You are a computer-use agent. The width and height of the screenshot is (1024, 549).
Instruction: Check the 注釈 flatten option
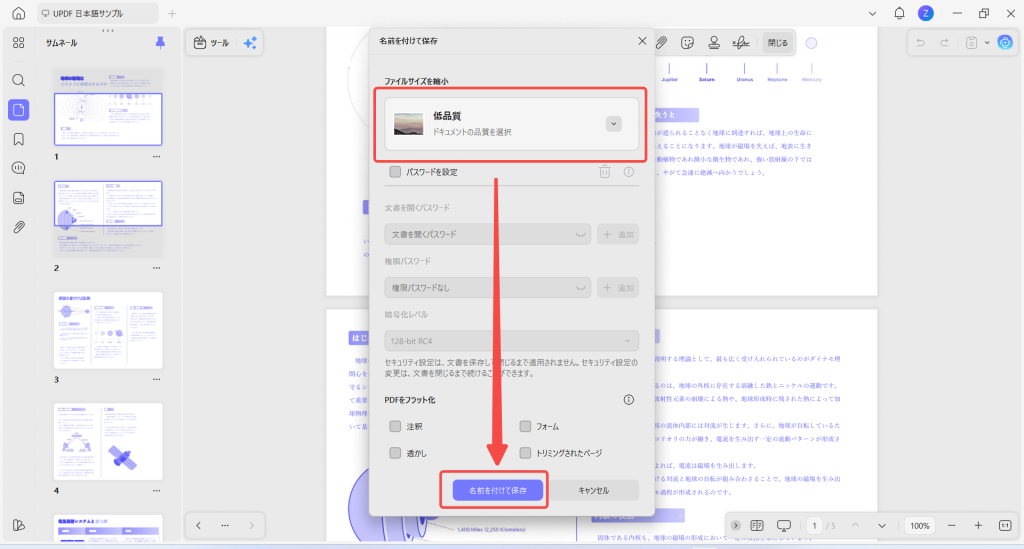coord(395,426)
